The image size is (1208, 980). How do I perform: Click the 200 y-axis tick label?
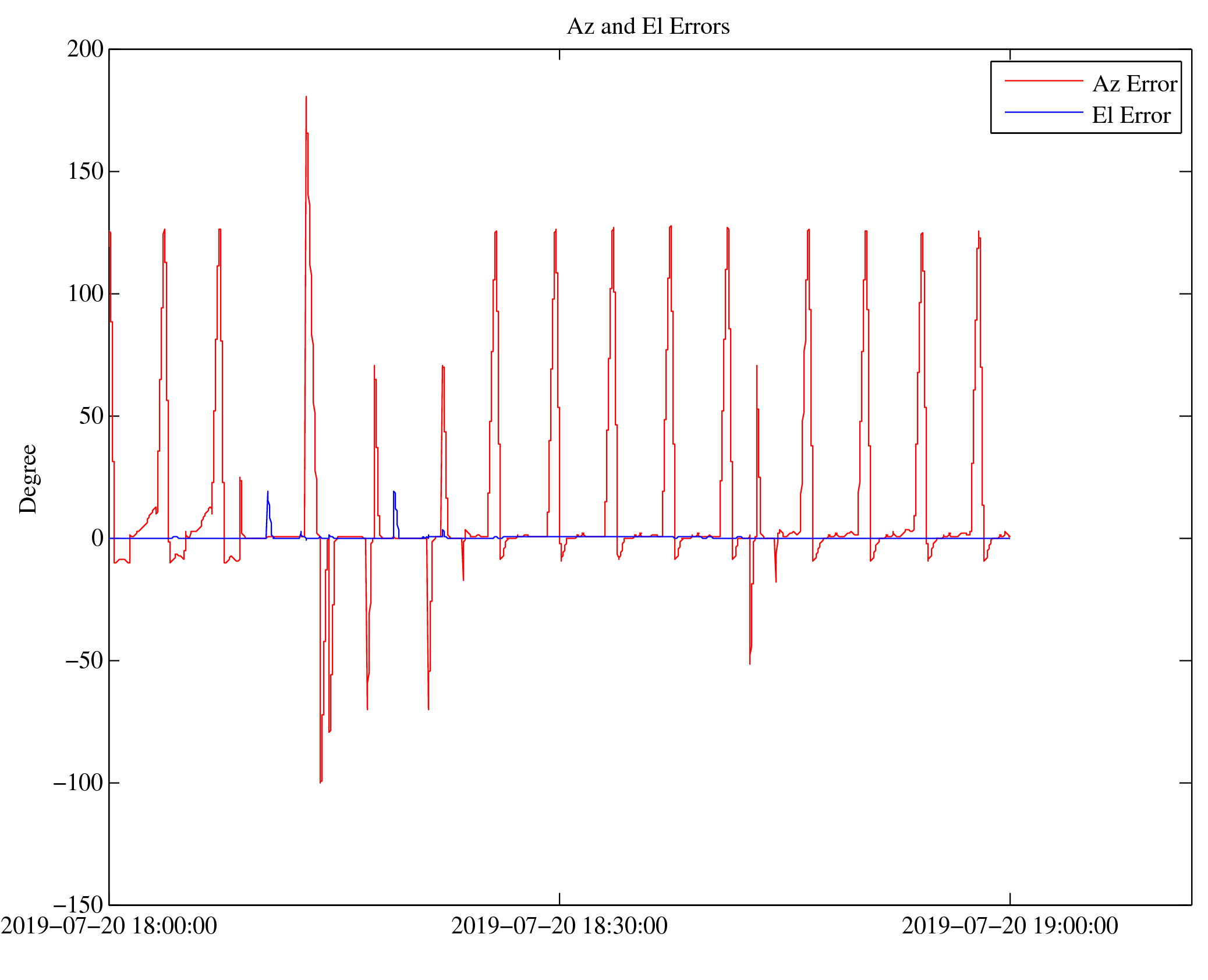point(85,49)
